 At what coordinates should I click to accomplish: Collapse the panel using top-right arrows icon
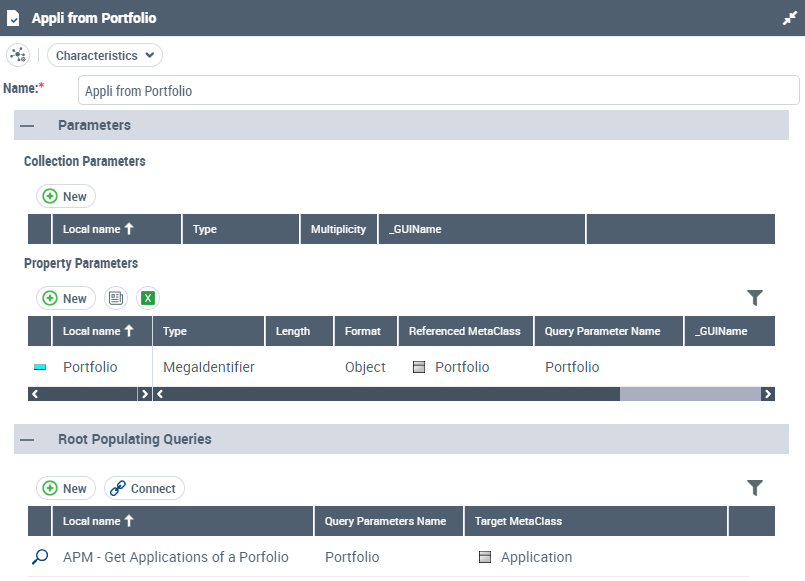(789, 18)
